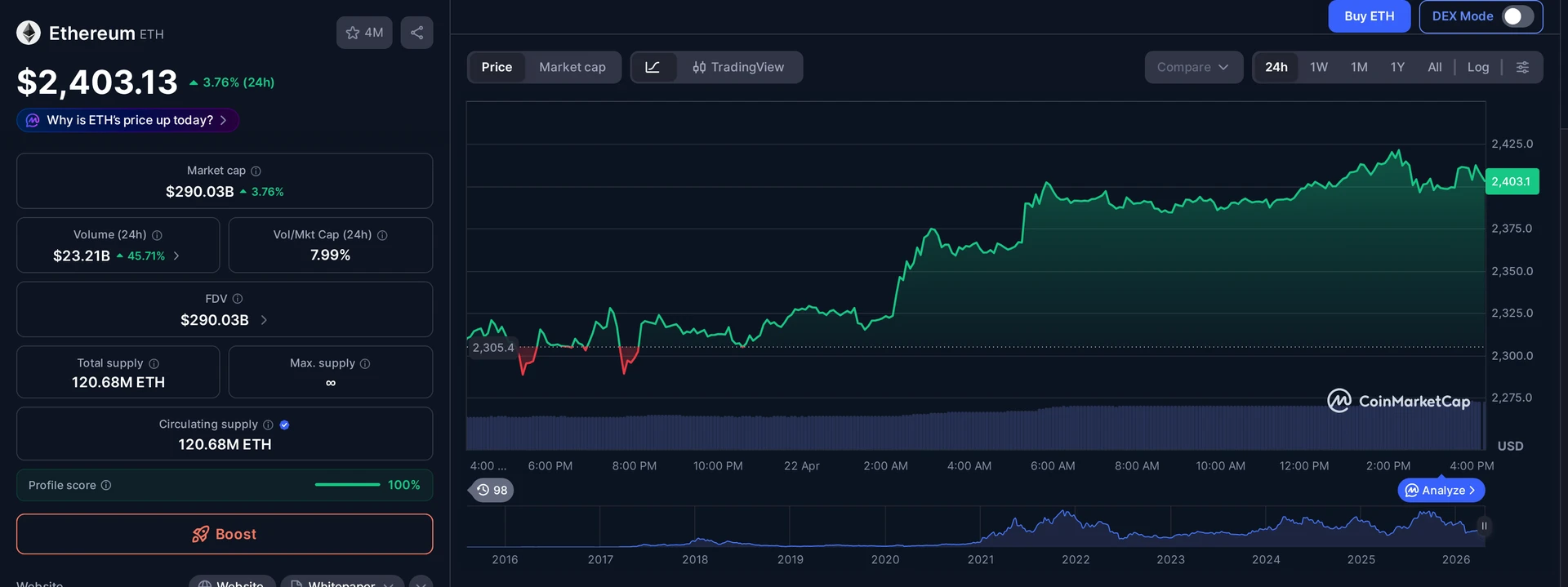Screen dimensions: 1568x587
Task: Click Vol/Mkt Cap (24h) info icon
Action: tap(382, 235)
